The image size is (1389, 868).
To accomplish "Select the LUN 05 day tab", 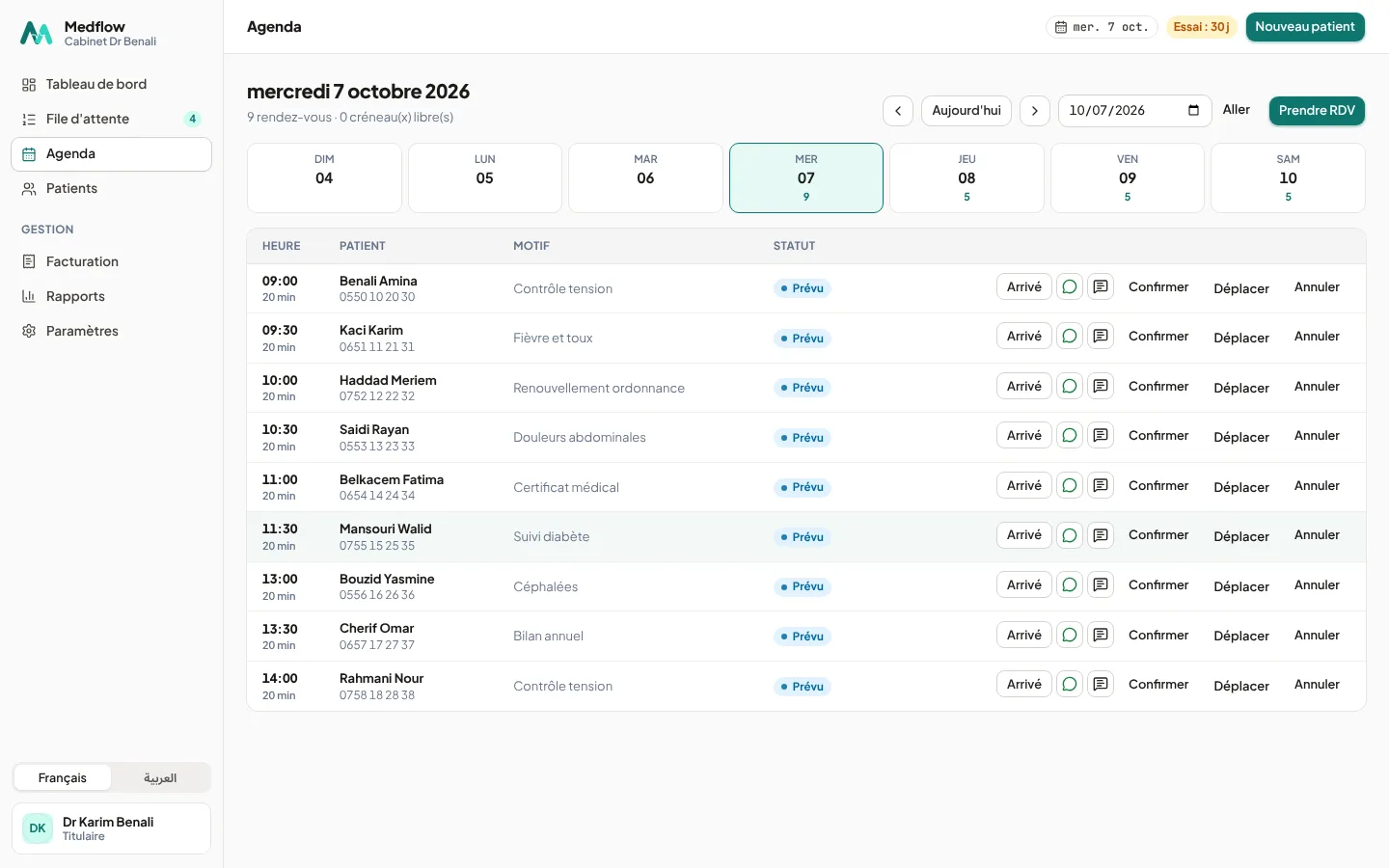I will (x=485, y=178).
